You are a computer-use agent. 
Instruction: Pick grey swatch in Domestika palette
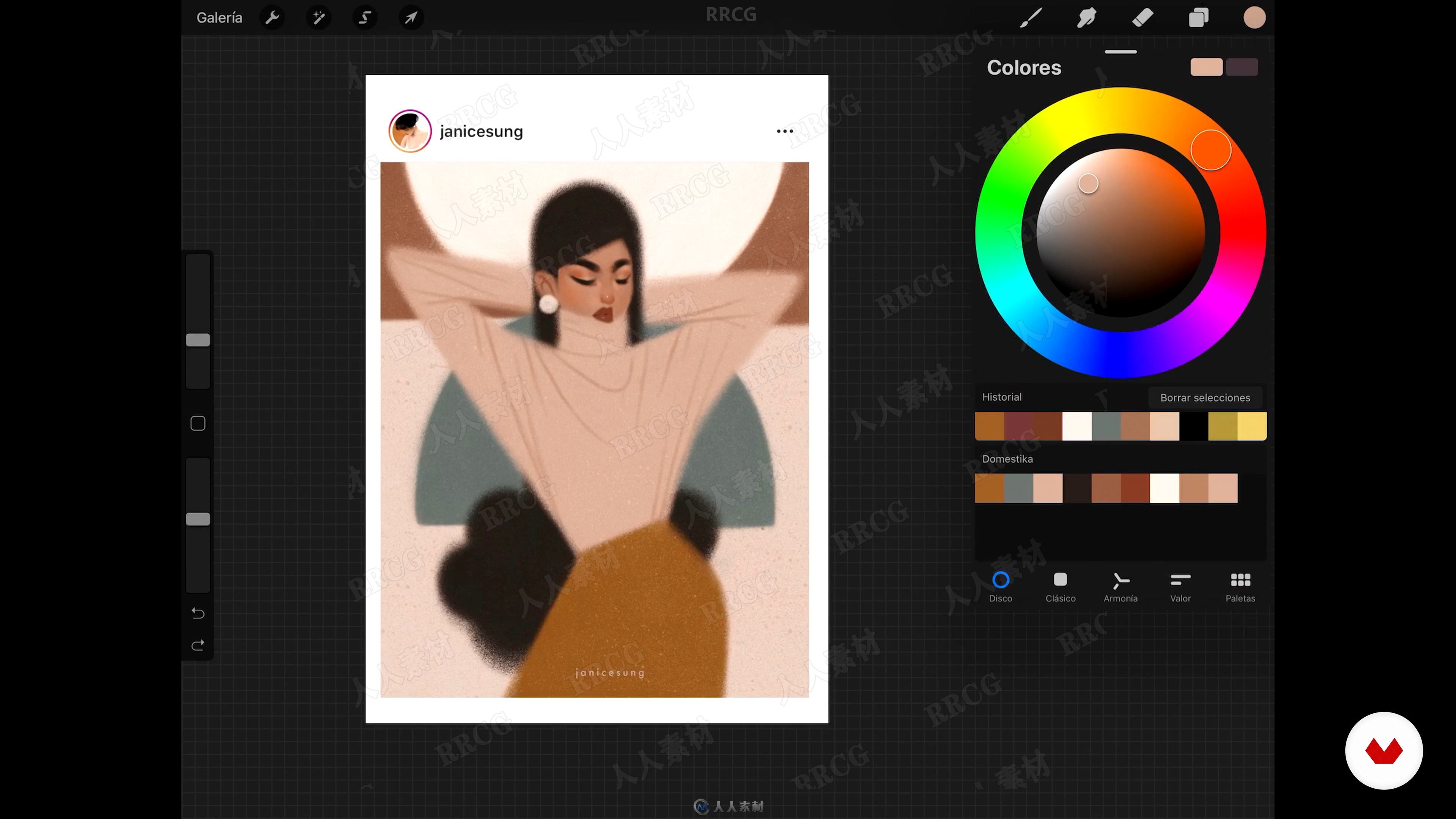[x=1018, y=488]
